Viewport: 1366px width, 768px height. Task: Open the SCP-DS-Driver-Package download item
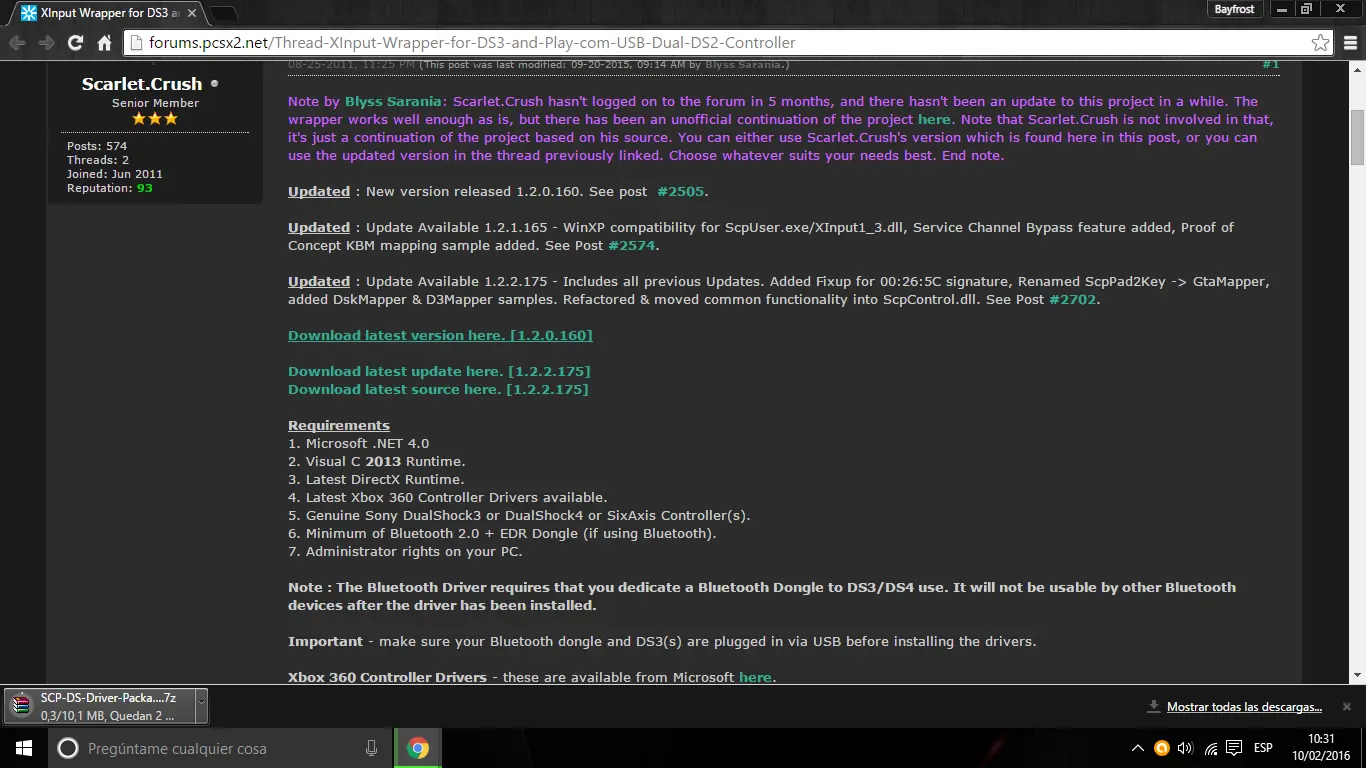[98, 706]
